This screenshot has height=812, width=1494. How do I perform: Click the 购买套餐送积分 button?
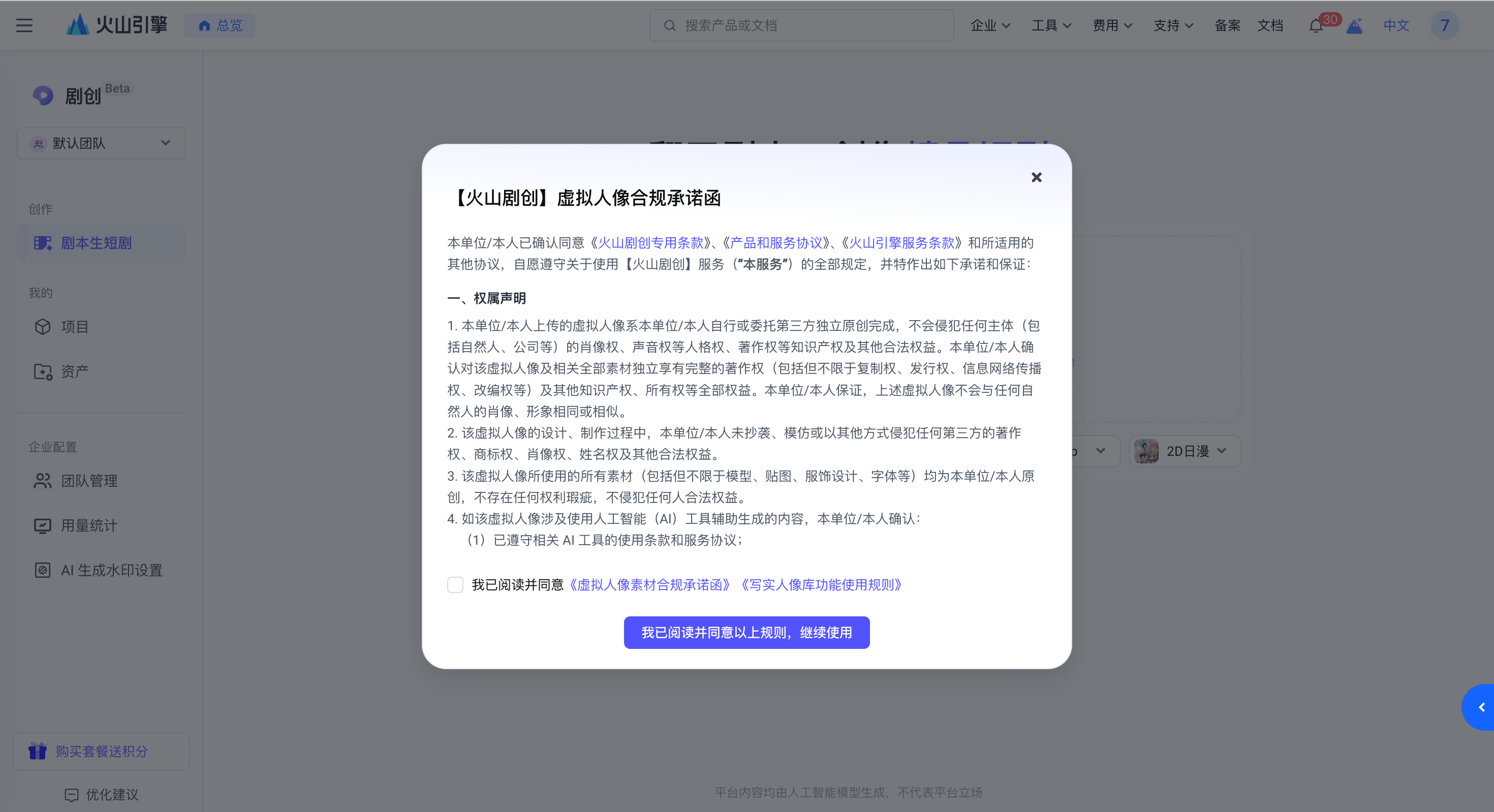click(101, 751)
